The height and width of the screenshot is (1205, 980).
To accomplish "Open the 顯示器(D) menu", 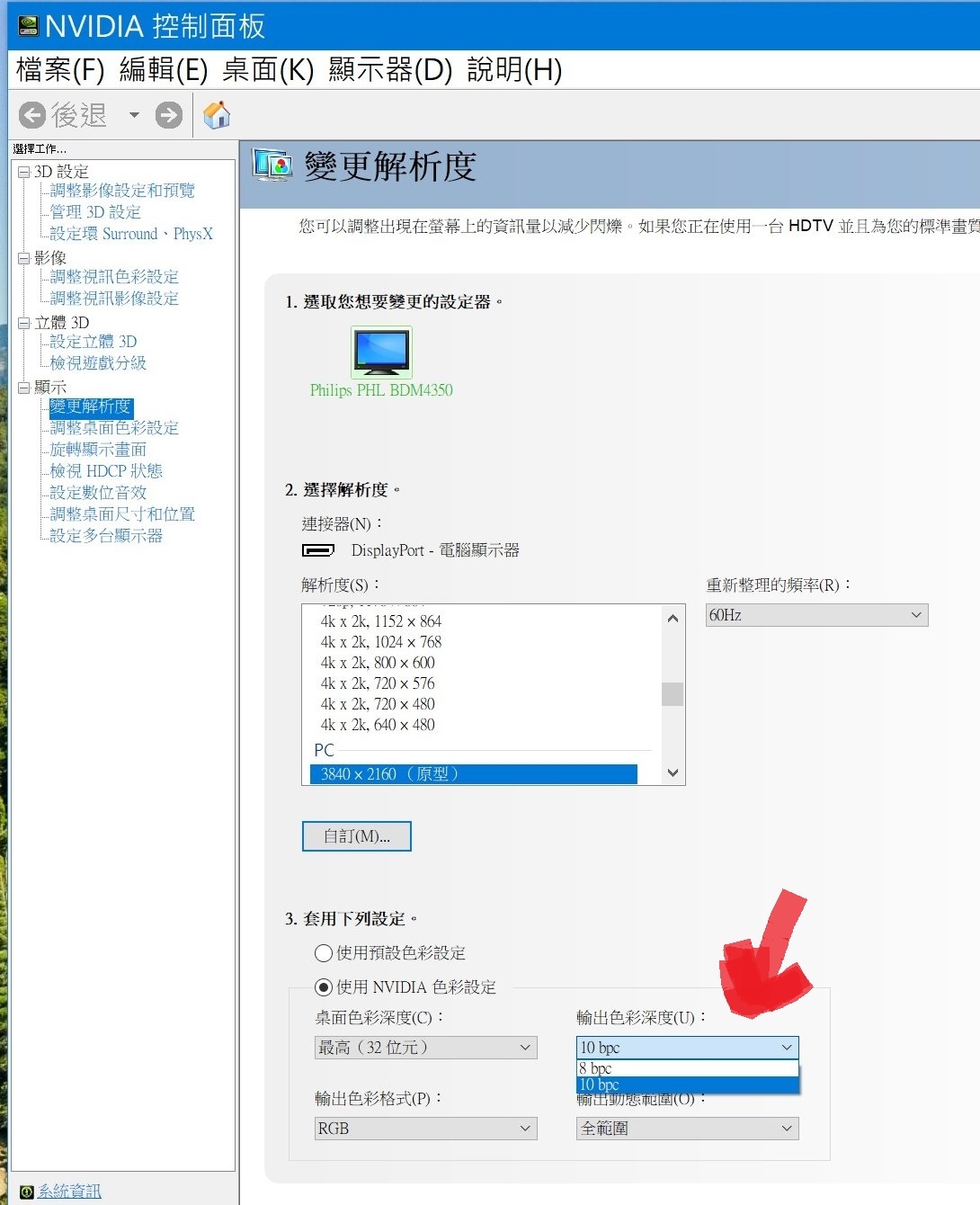I will click(x=390, y=69).
